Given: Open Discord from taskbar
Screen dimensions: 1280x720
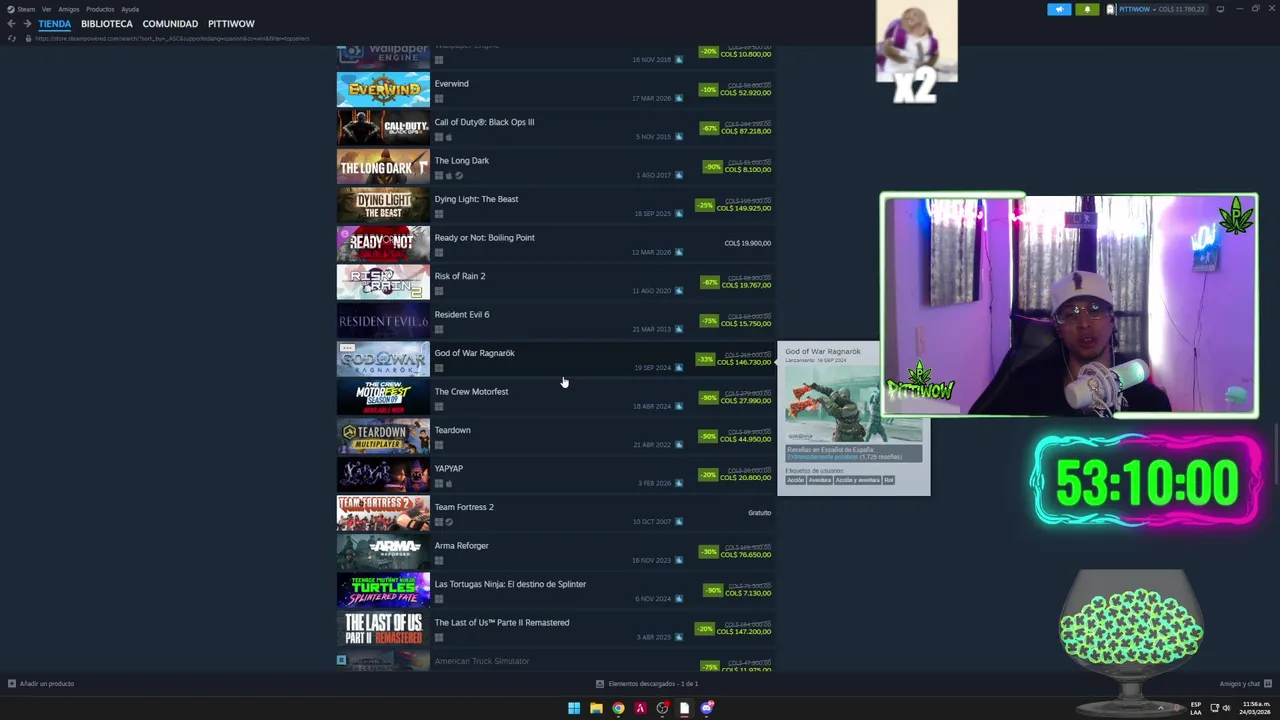Looking at the screenshot, I should 706,708.
